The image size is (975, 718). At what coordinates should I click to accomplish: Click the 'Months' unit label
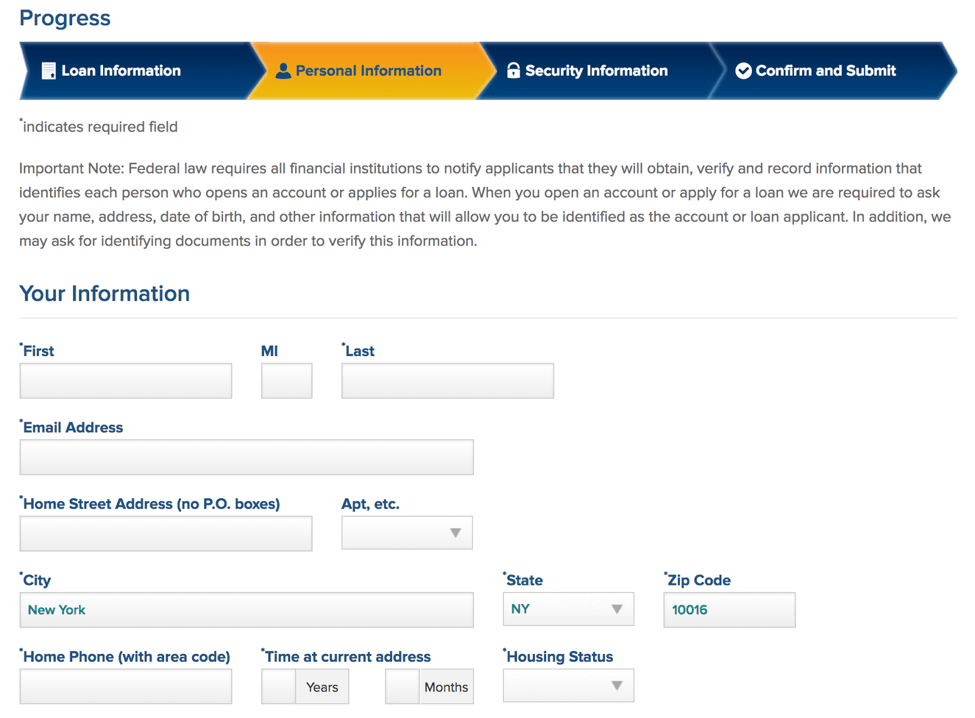tap(446, 687)
